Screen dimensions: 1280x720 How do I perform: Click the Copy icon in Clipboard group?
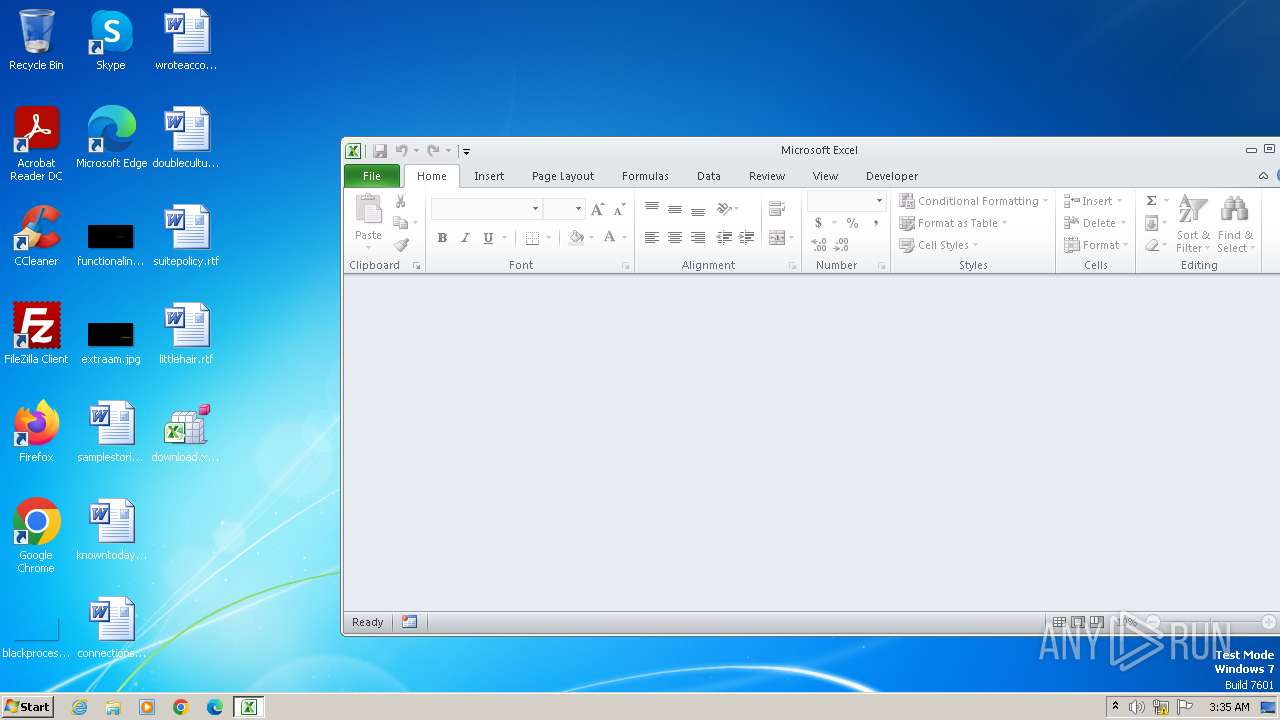400,223
